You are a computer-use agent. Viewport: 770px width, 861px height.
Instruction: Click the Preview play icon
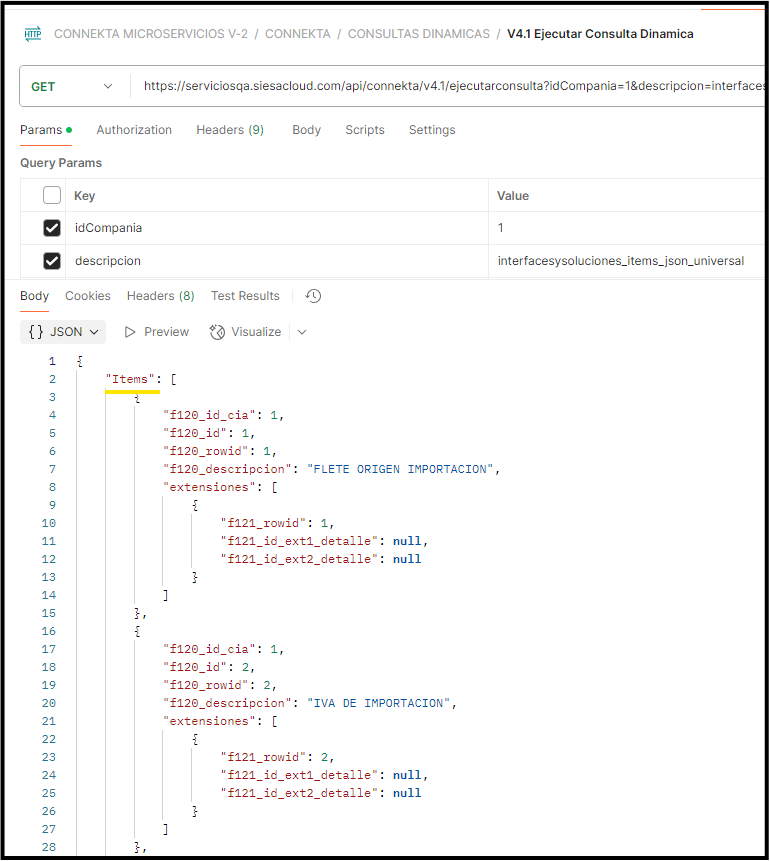(130, 332)
